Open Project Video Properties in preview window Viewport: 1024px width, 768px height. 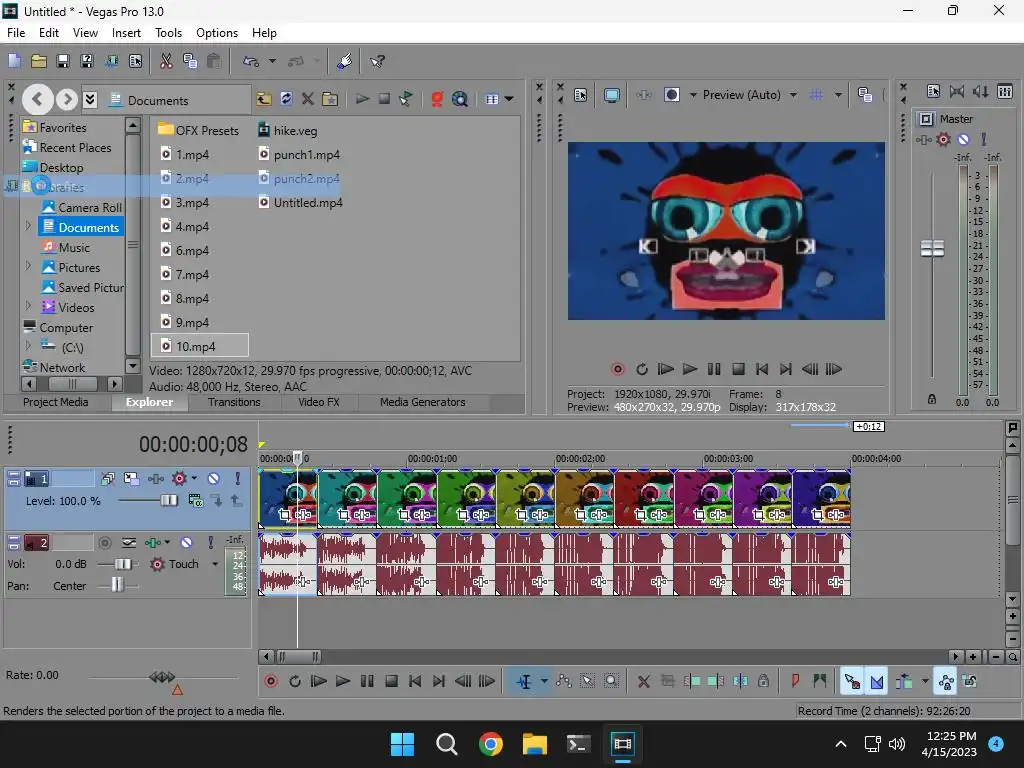581,95
